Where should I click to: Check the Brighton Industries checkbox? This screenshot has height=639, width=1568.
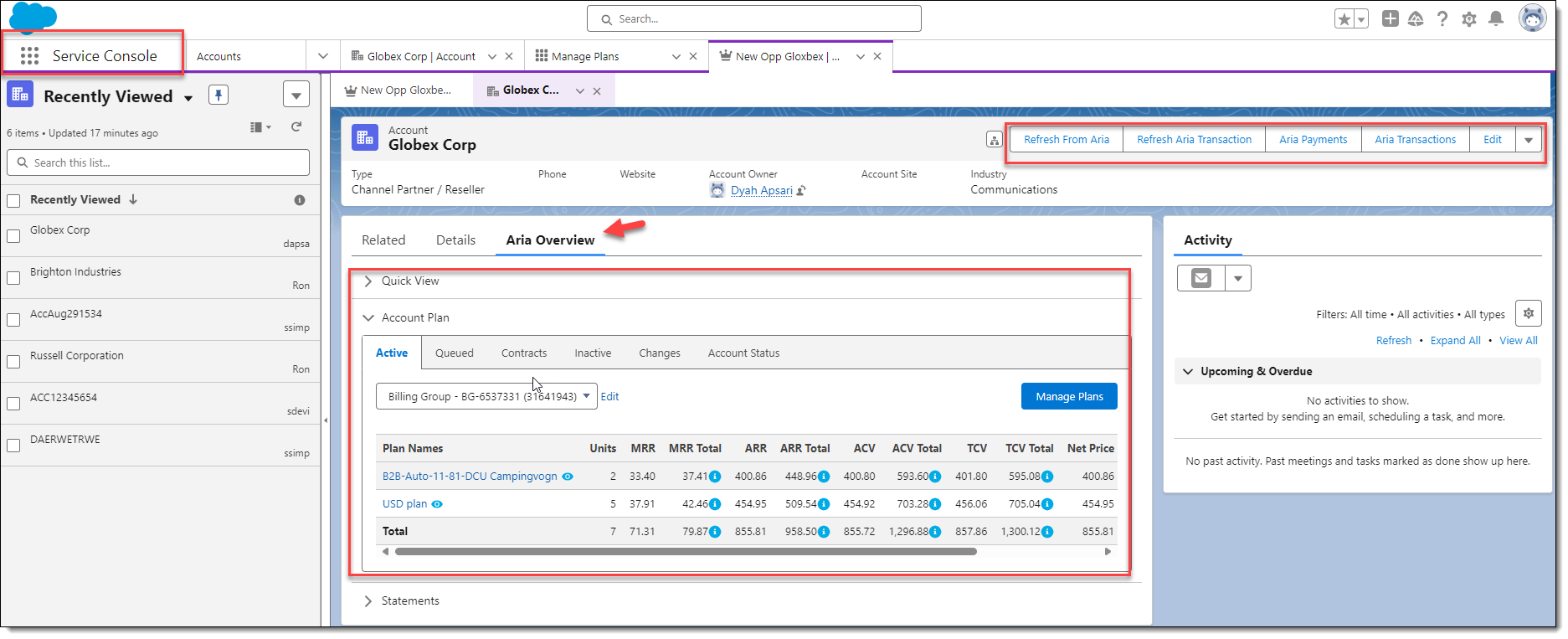tap(13, 278)
